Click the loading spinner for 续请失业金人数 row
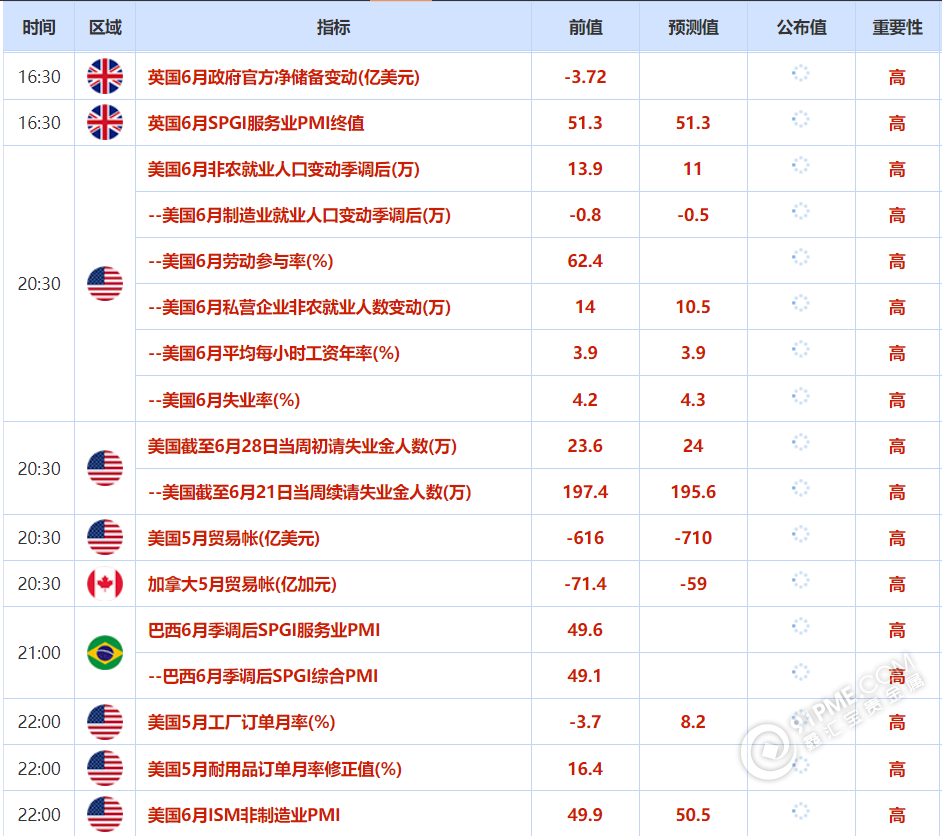This screenshot has height=836, width=942. (801, 488)
